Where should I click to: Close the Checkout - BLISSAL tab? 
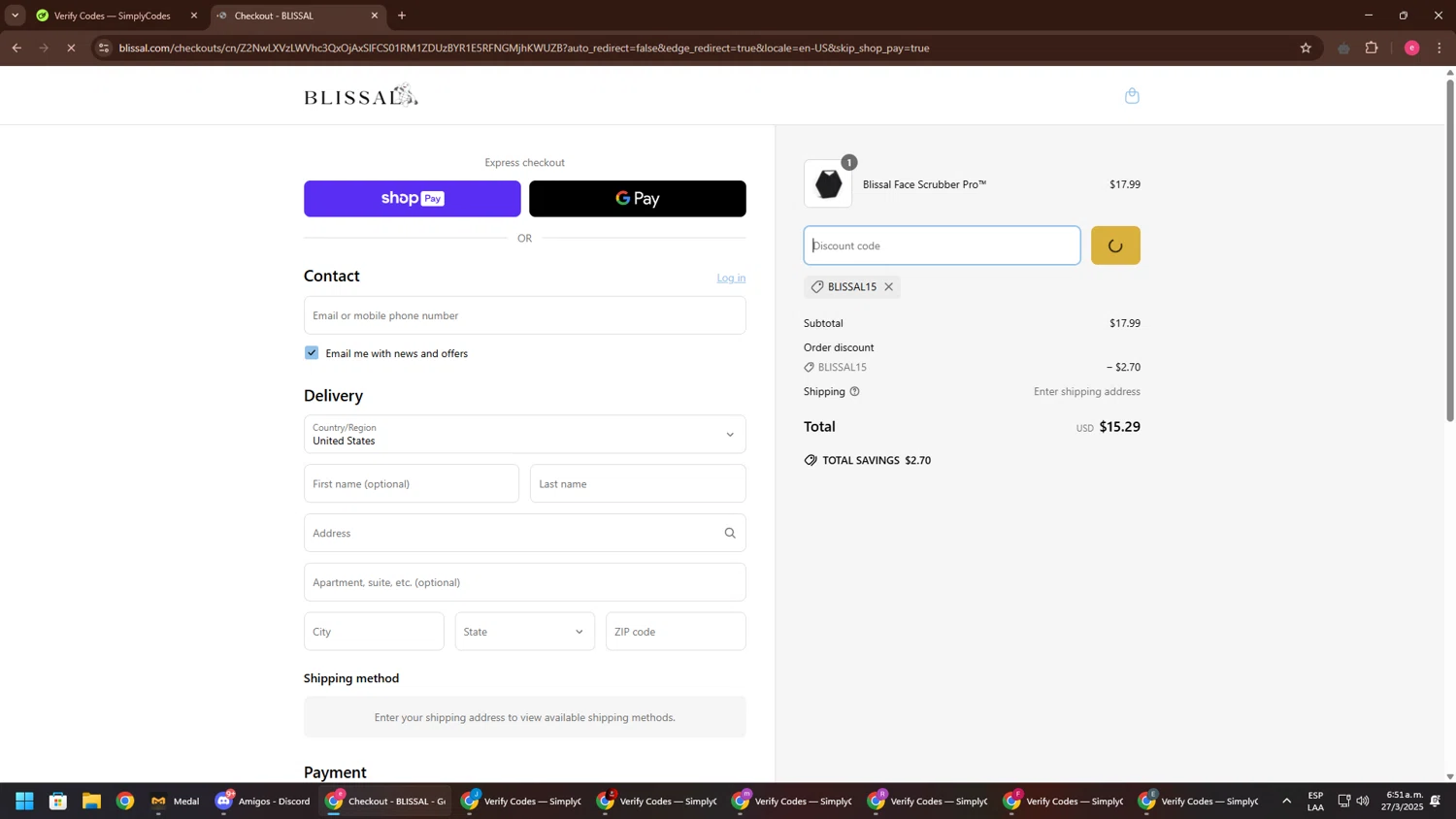click(x=375, y=16)
